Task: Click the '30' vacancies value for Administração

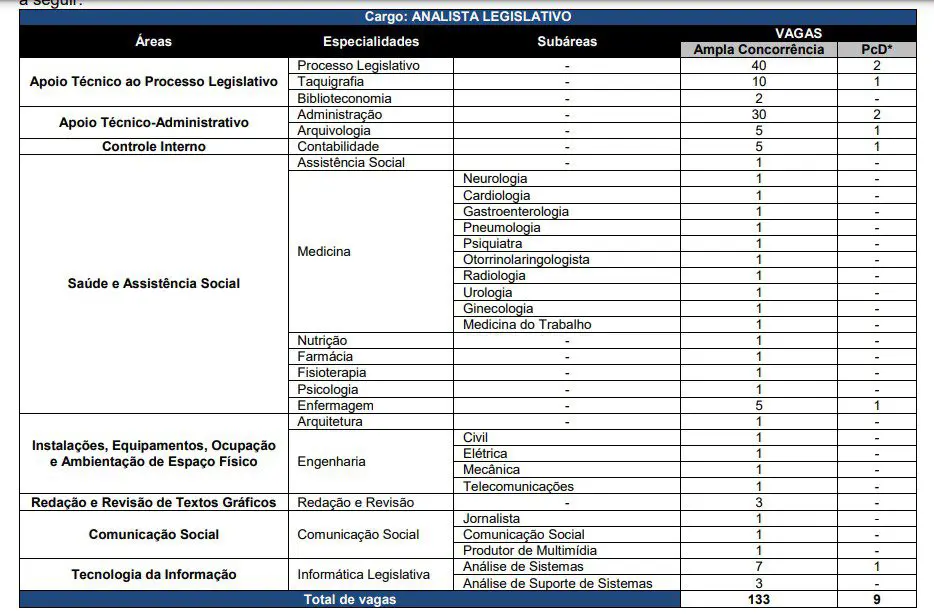Action: pos(758,114)
